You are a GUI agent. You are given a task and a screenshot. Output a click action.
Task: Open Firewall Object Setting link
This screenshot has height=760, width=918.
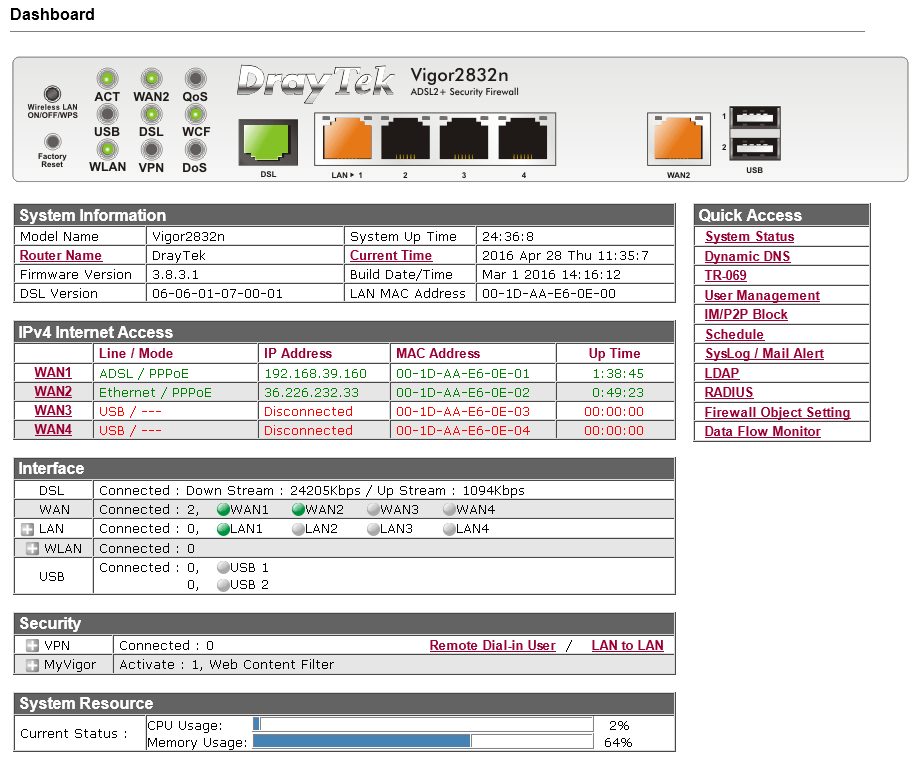[x=777, y=412]
